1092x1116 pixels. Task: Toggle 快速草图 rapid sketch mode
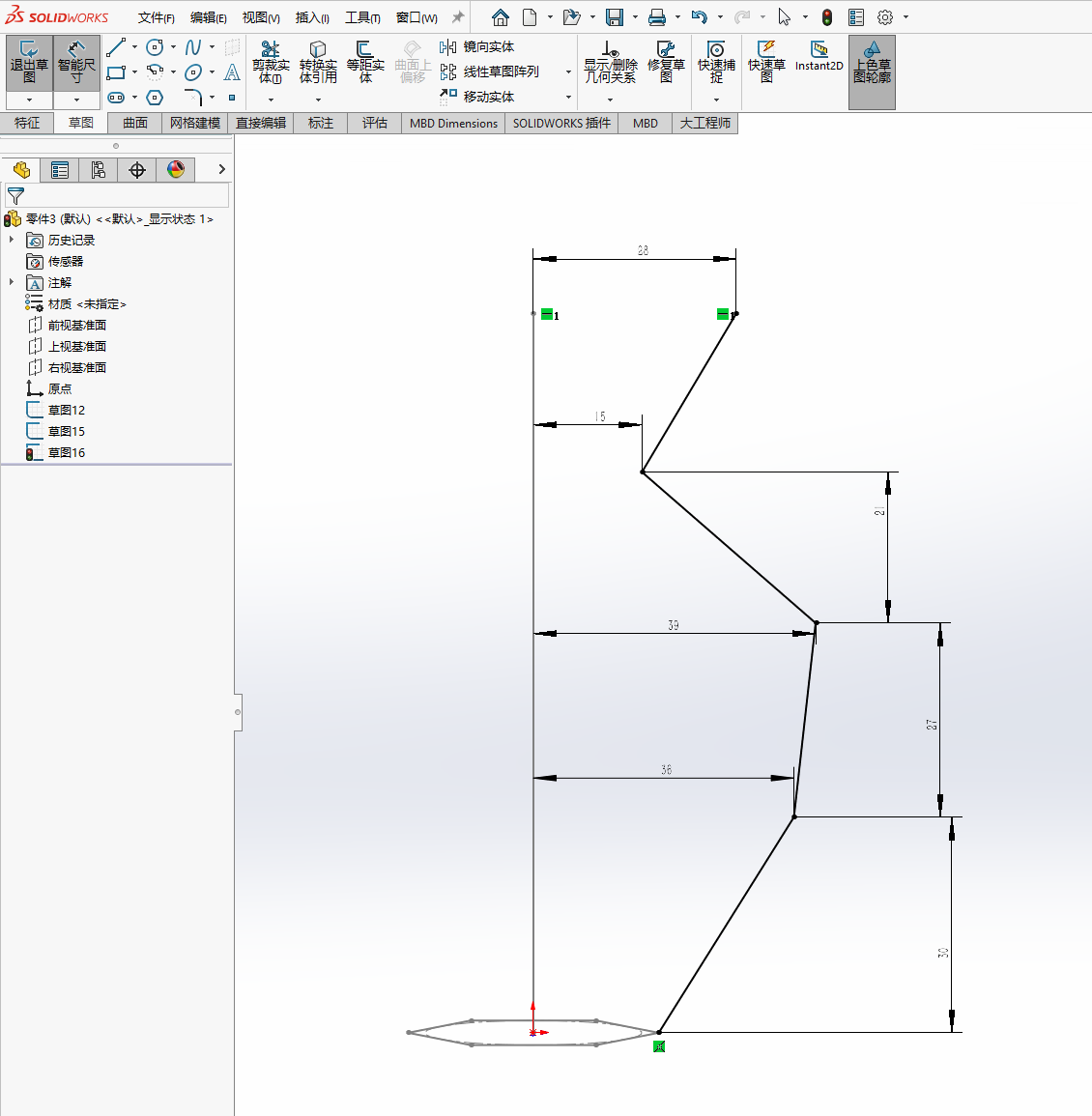point(766,62)
